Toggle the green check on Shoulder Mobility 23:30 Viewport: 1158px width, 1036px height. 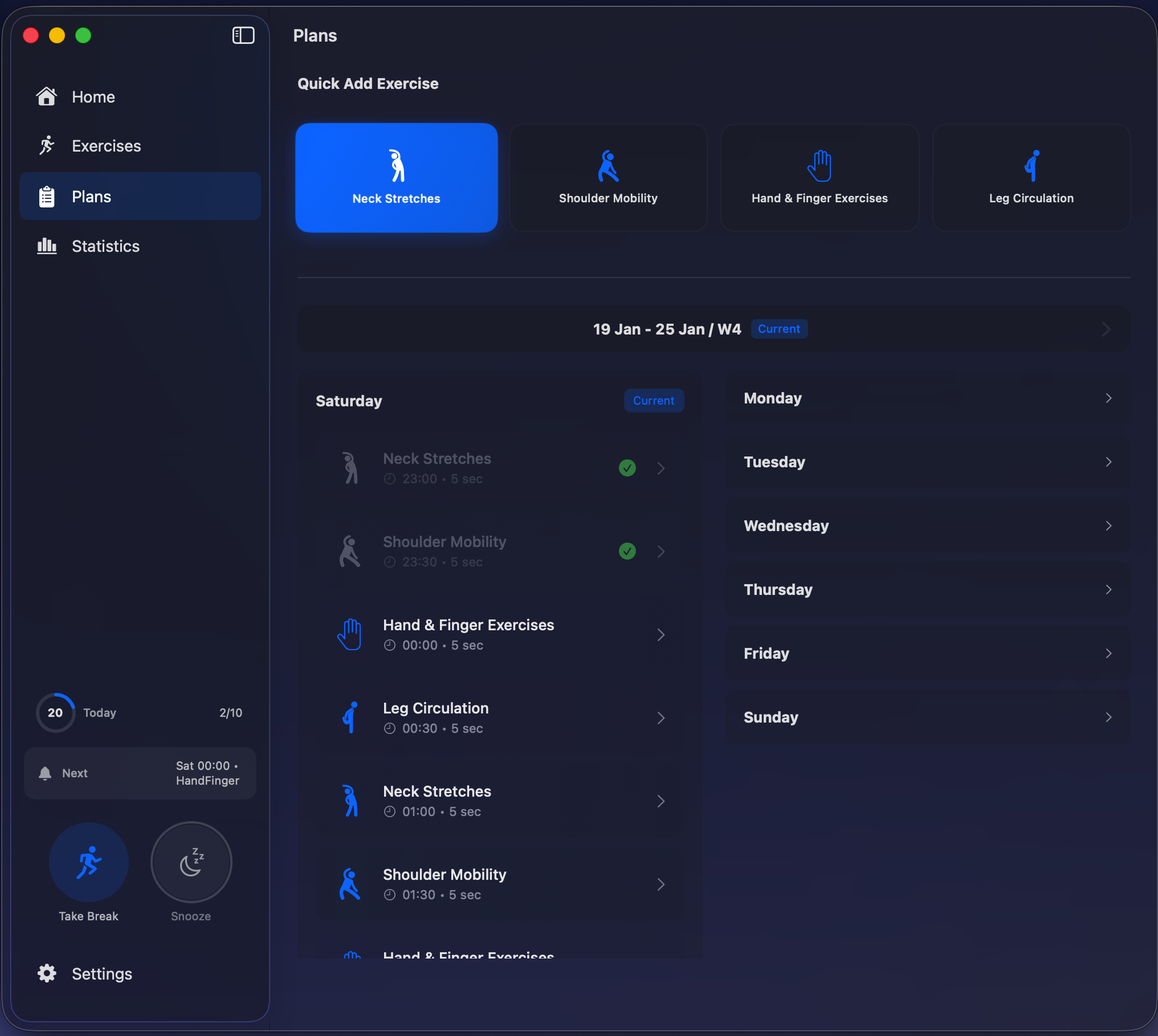(x=627, y=551)
